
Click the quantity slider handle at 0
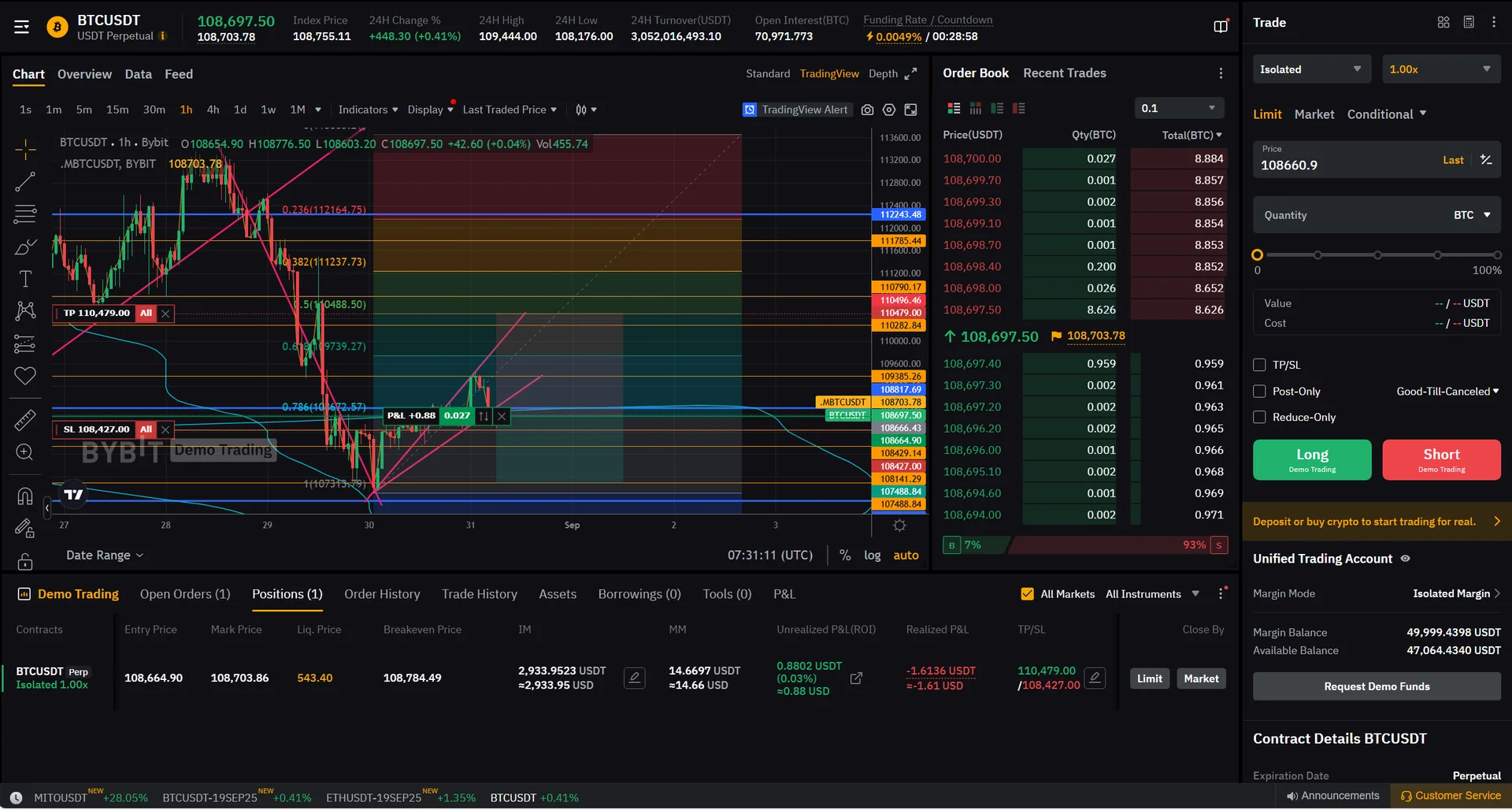pyautogui.click(x=1258, y=255)
